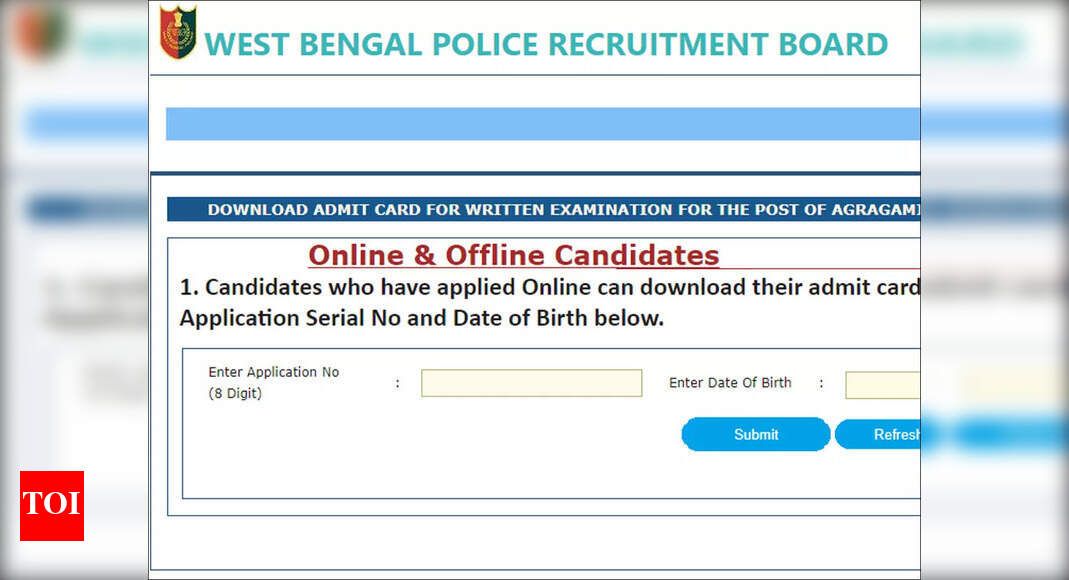Click the Download Admit Card header bar

point(543,209)
